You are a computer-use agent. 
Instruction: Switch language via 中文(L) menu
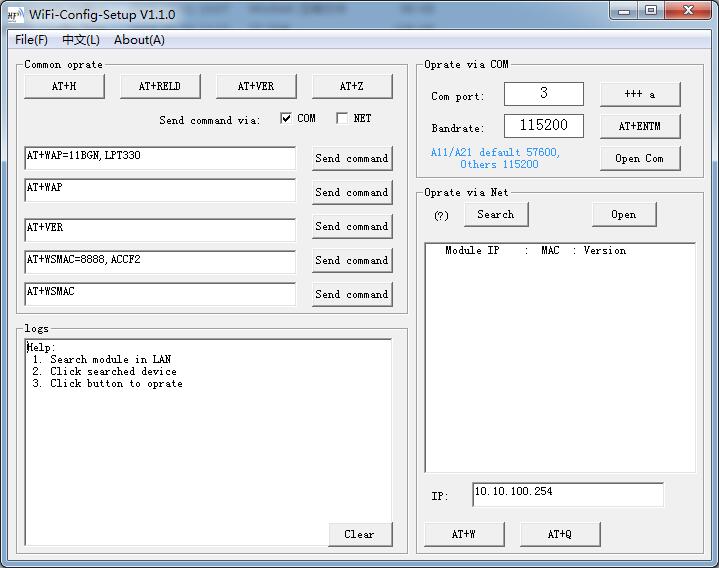(80, 40)
